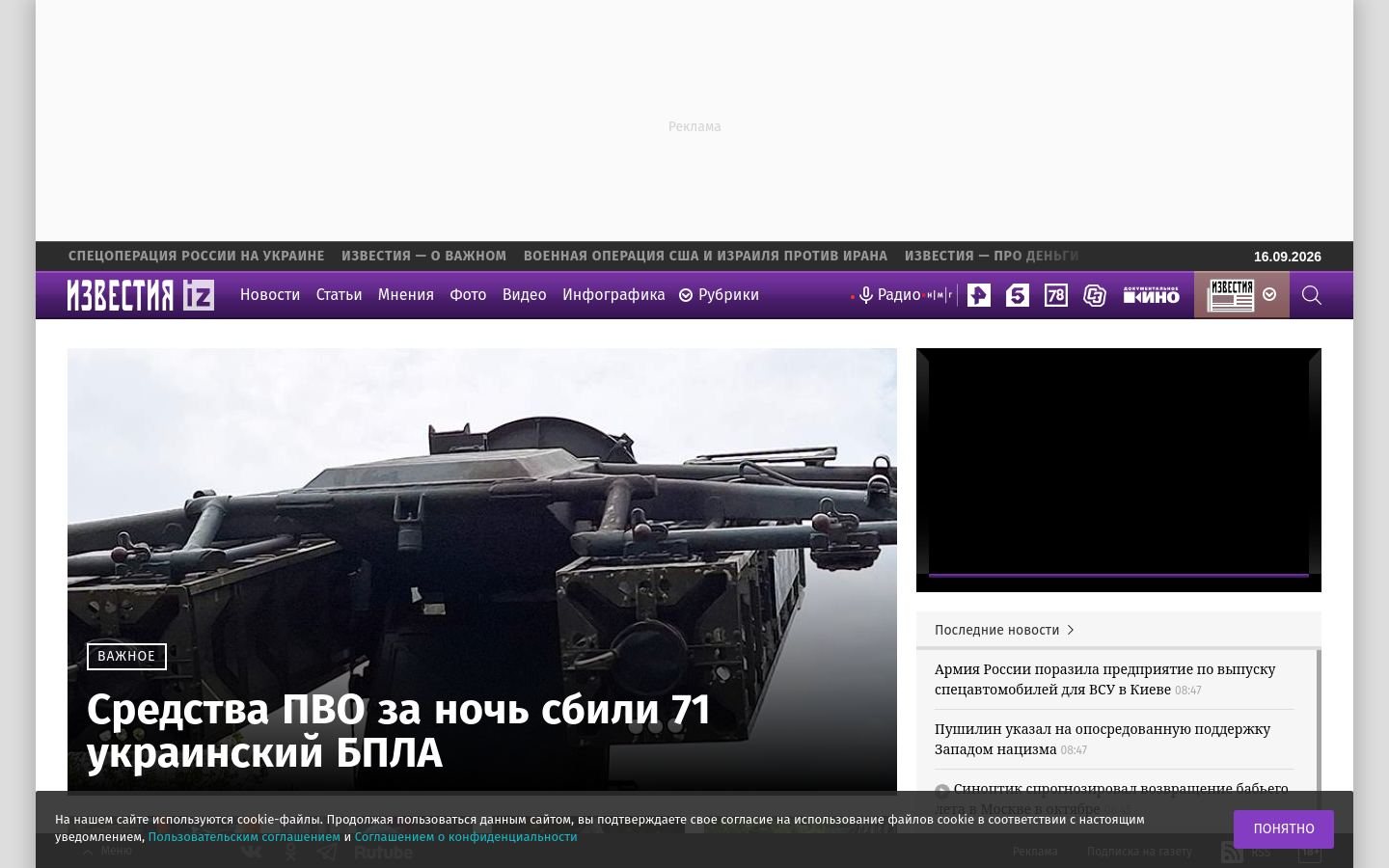Image resolution: width=1389 pixels, height=868 pixels.
Task: Open news about Армия России поразила предприятие
Action: click(x=1104, y=679)
